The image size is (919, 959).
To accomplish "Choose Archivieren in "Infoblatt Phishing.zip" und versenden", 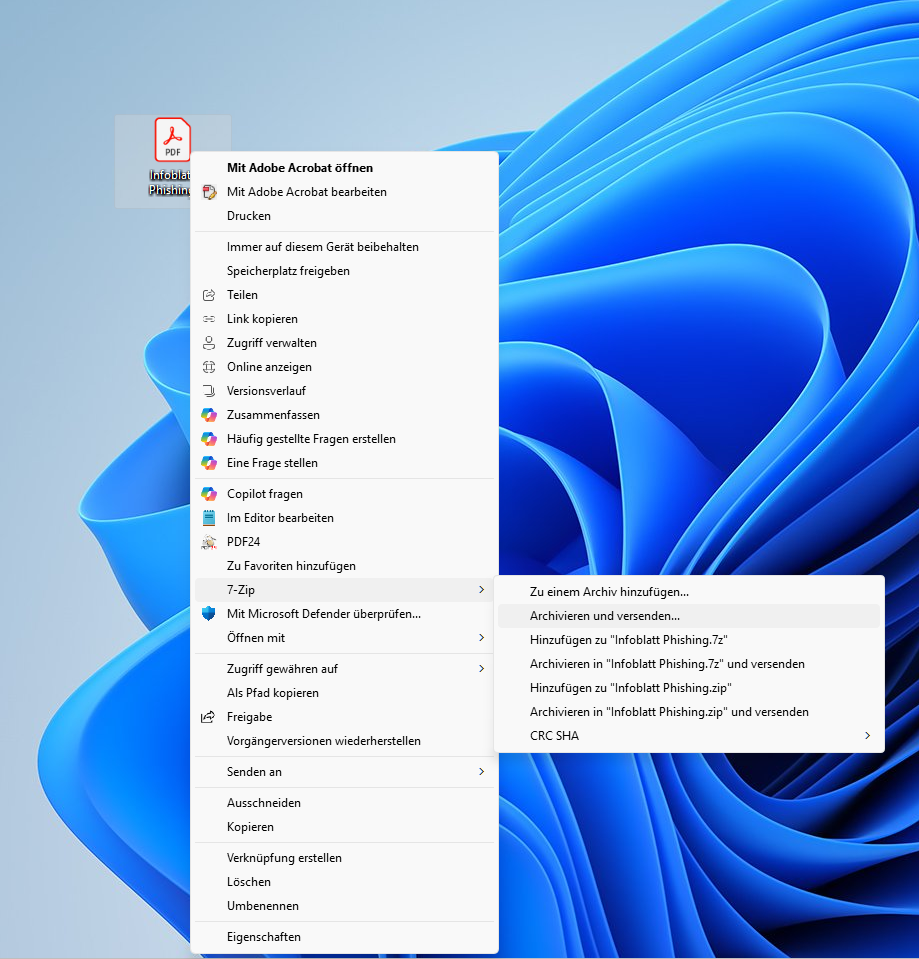I will 689,712.
